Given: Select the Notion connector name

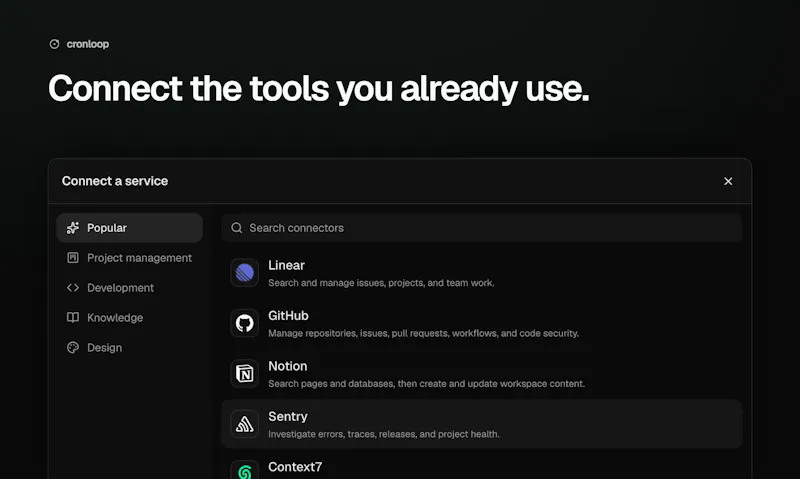Looking at the screenshot, I should coord(288,366).
